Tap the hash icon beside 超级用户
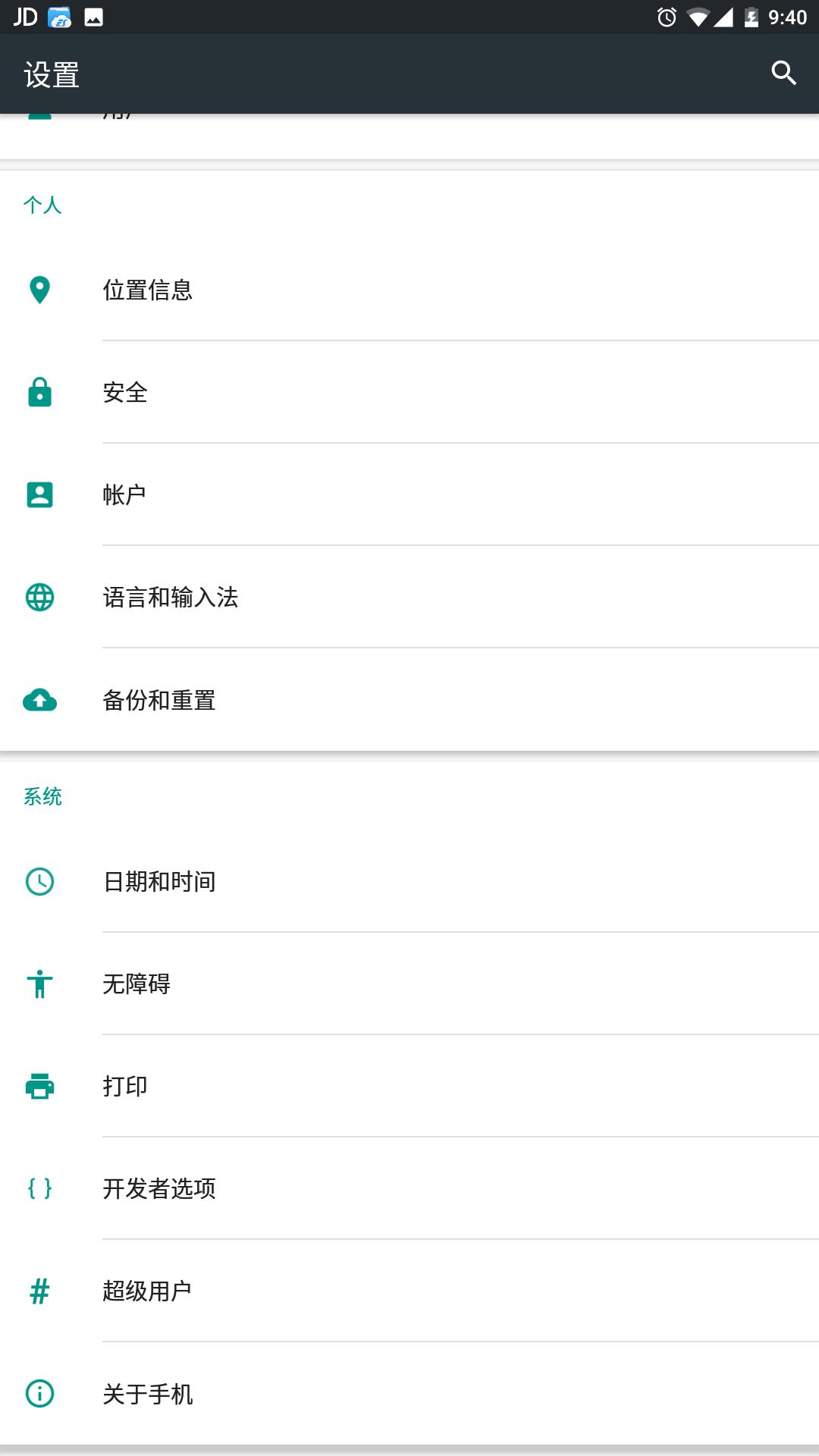This screenshot has height=1456, width=819. coord(39,1291)
